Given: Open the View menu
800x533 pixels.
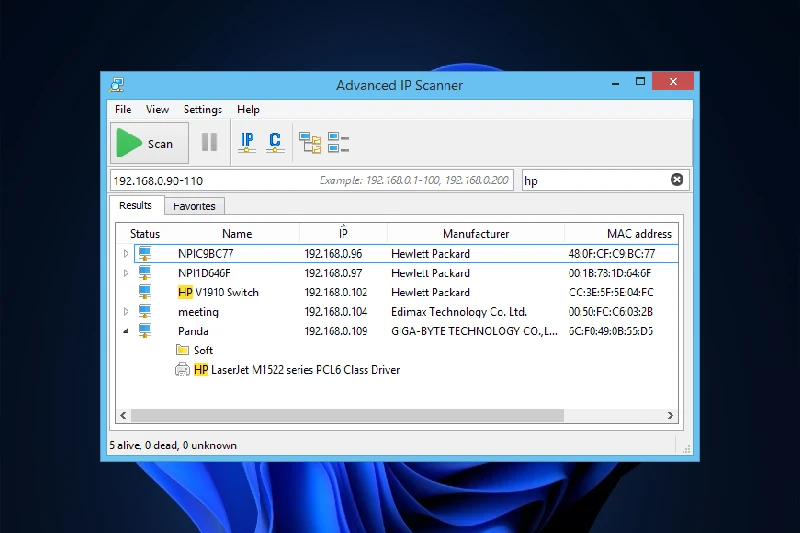Looking at the screenshot, I should (x=157, y=109).
